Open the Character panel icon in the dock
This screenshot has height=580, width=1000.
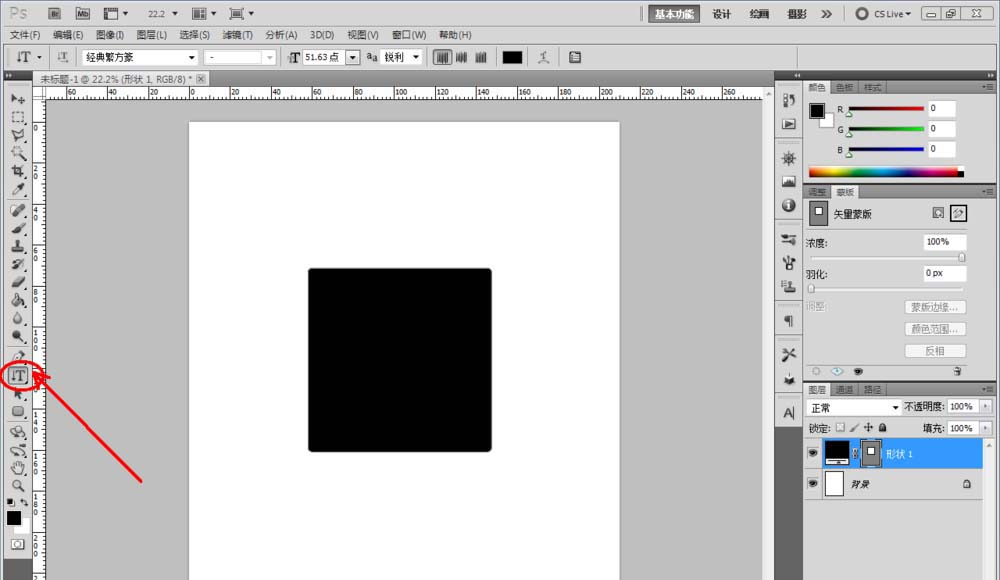[x=789, y=413]
